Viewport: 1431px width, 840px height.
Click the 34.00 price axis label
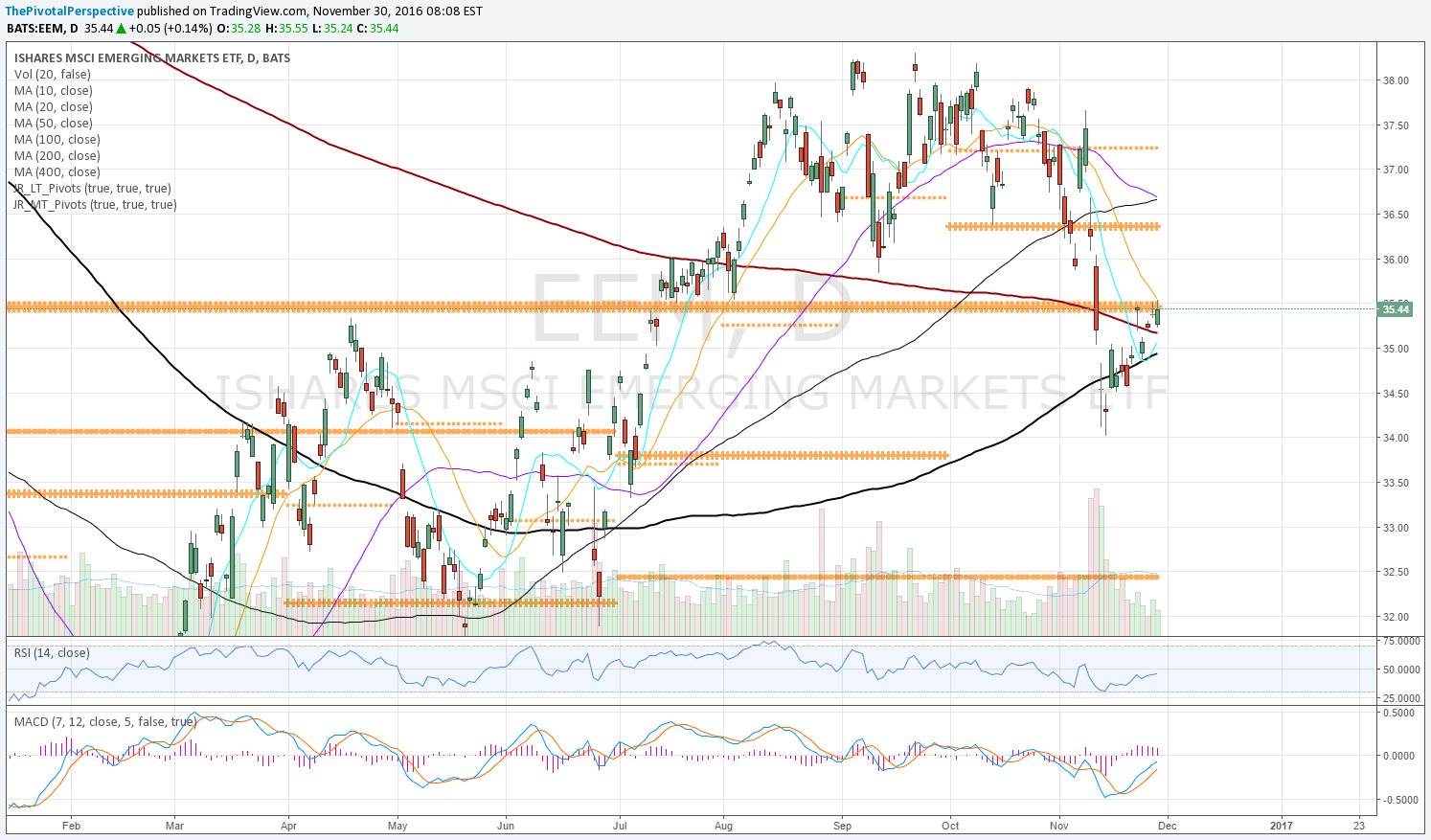click(1396, 439)
